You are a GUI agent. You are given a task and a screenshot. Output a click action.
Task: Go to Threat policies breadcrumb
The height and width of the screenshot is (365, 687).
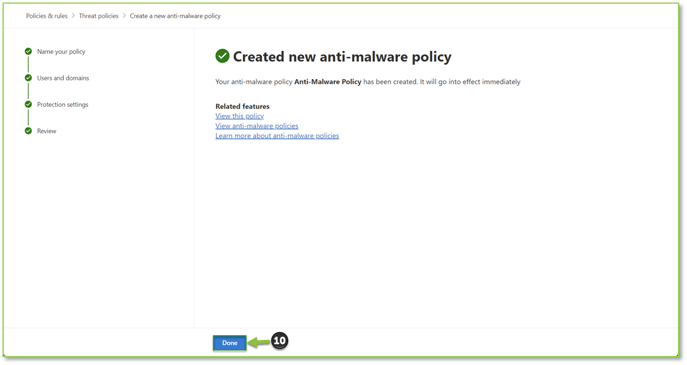tap(99, 16)
